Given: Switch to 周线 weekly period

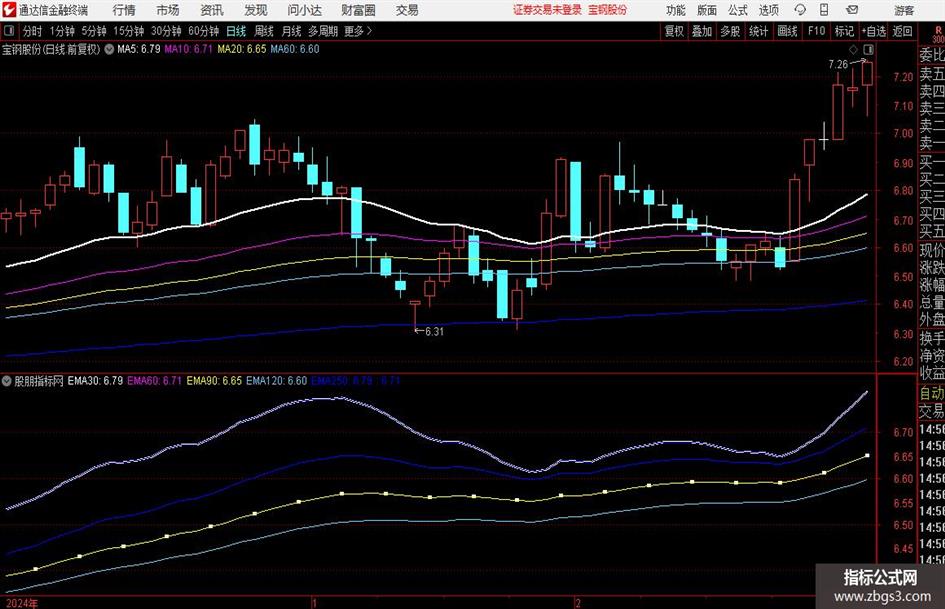Looking at the screenshot, I should pos(264,31).
